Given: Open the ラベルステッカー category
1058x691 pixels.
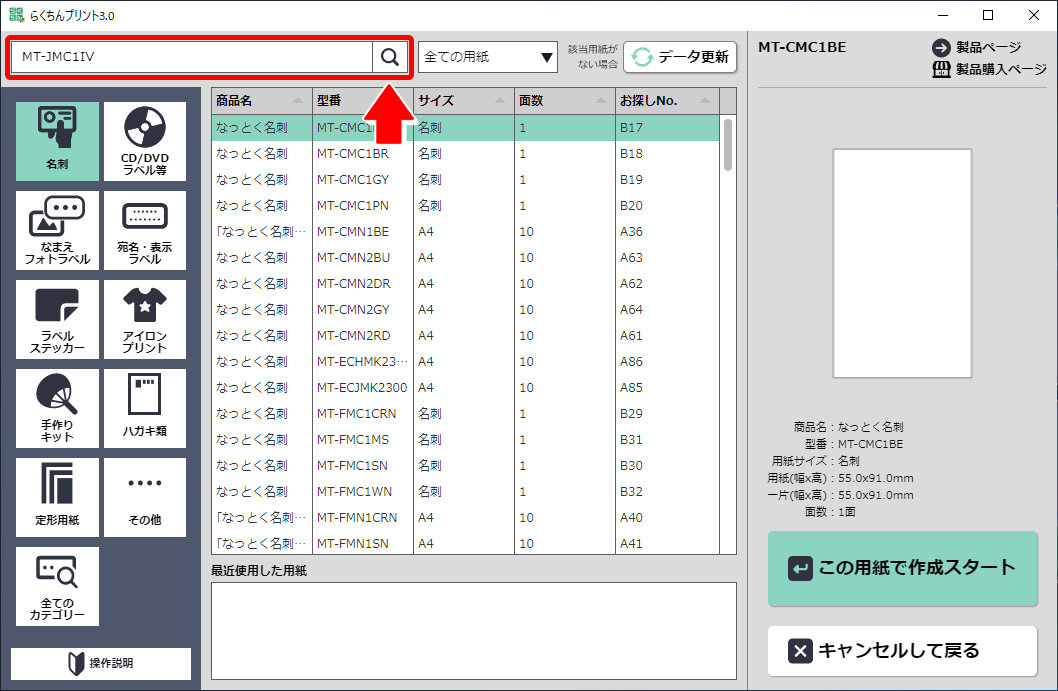Looking at the screenshot, I should coord(57,320).
